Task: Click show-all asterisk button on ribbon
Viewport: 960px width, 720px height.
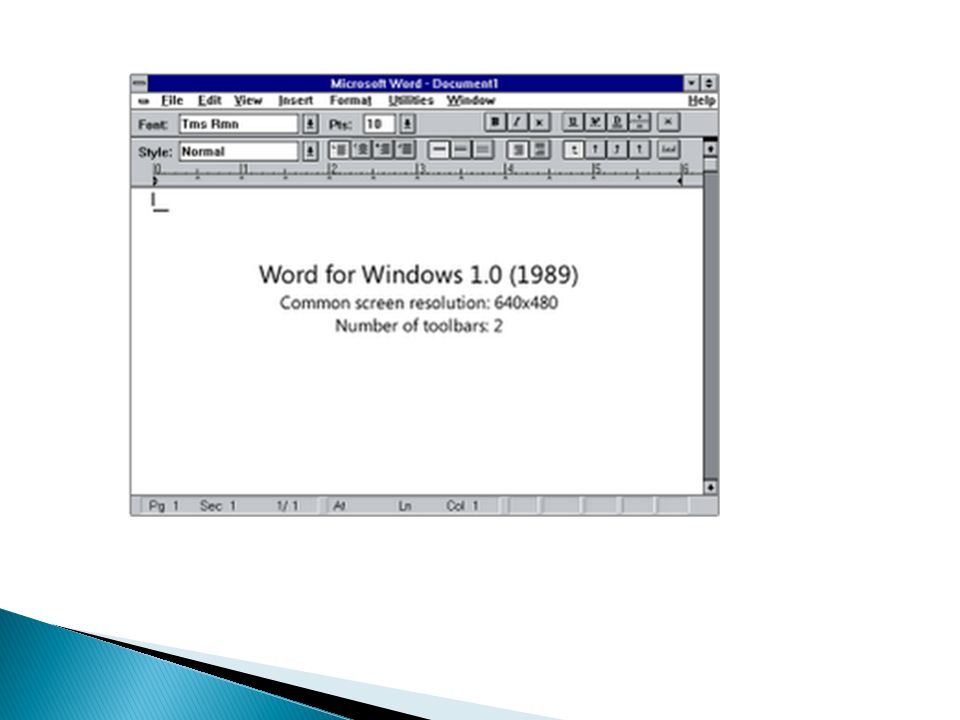Action: coord(668,122)
